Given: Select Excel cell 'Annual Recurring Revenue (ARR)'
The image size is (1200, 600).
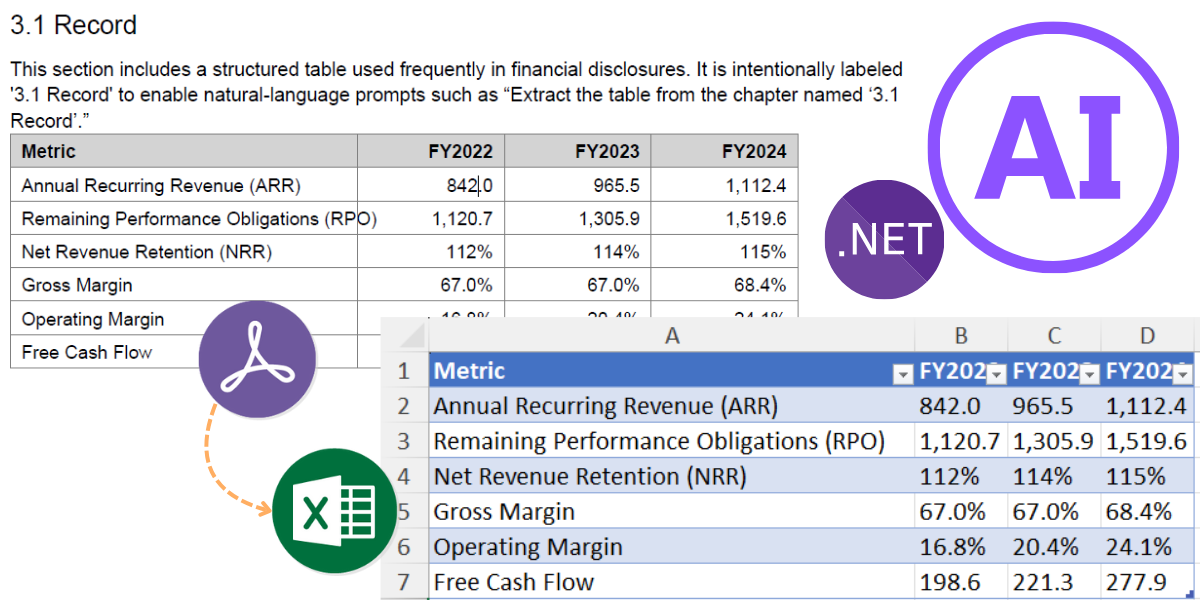Looking at the screenshot, I should (671, 406).
